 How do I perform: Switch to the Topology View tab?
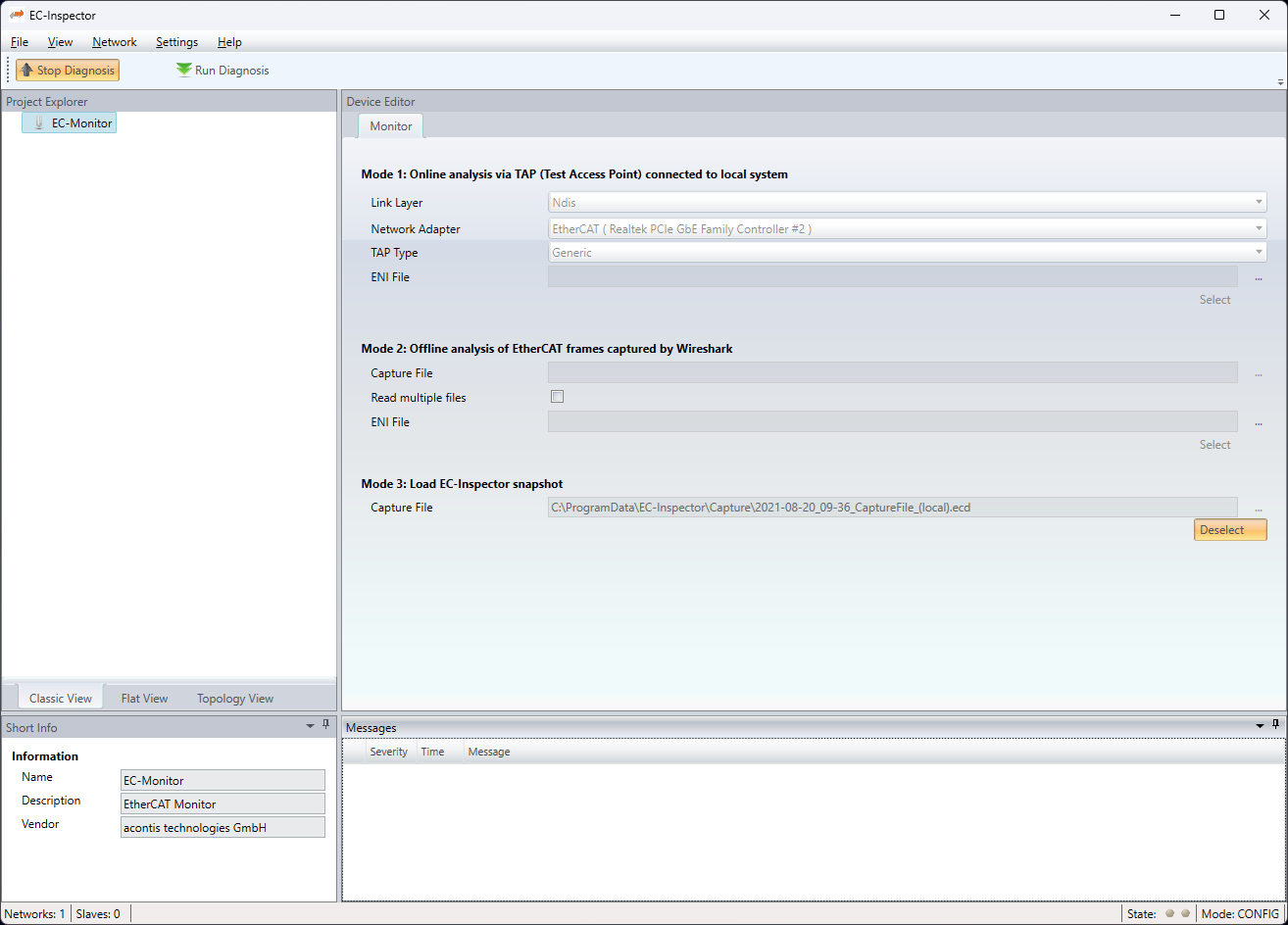point(235,699)
